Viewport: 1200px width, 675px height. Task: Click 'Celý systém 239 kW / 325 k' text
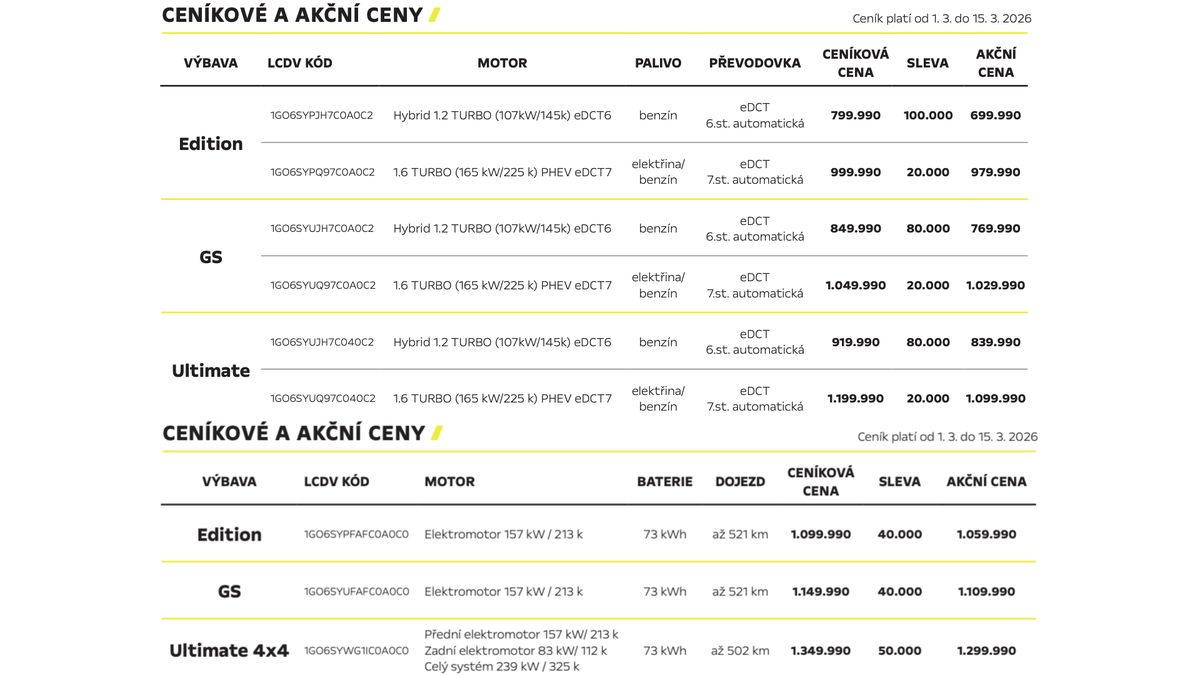coord(502,666)
